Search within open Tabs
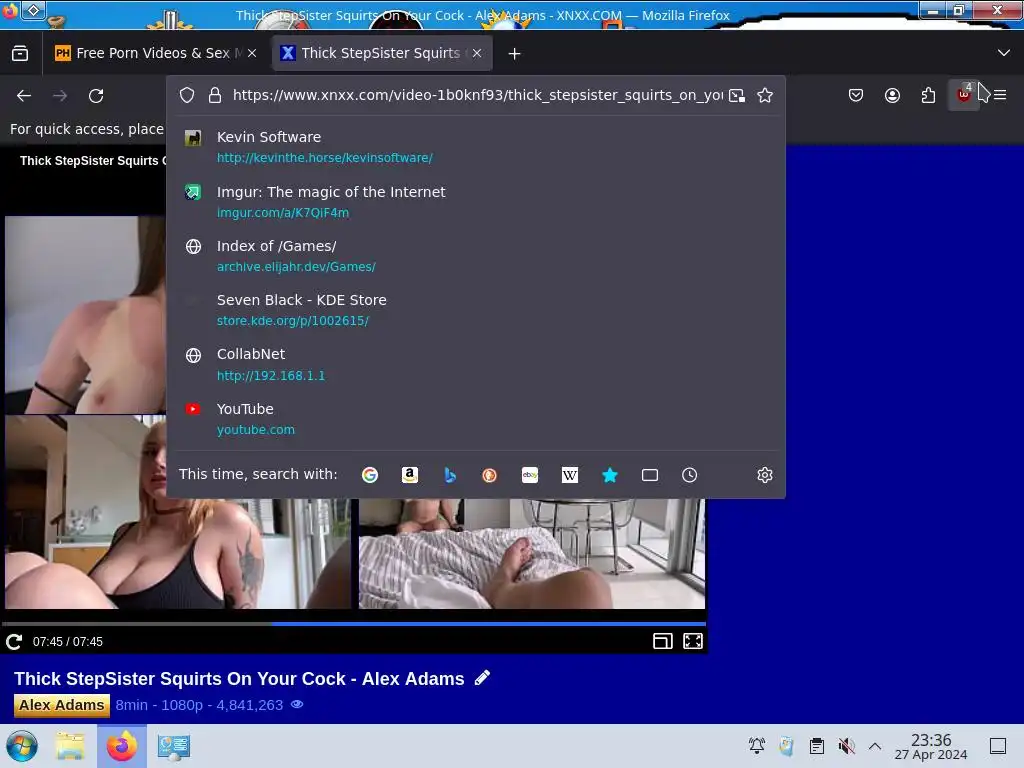Image resolution: width=1024 pixels, height=768 pixels. point(650,475)
